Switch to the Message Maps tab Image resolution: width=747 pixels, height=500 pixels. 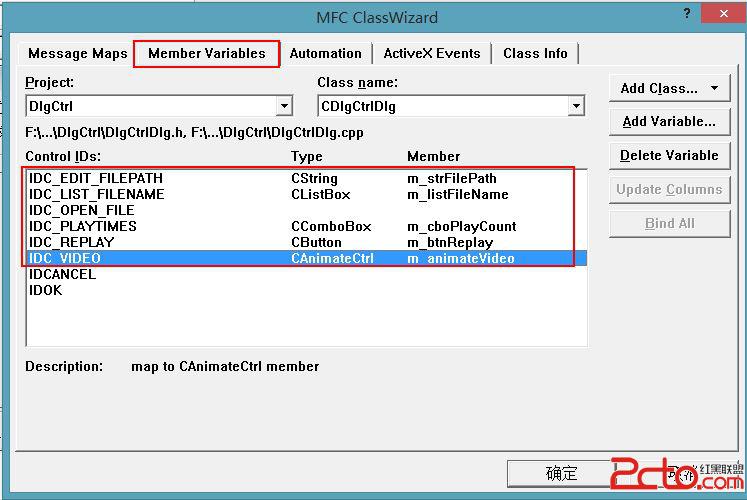[x=78, y=53]
